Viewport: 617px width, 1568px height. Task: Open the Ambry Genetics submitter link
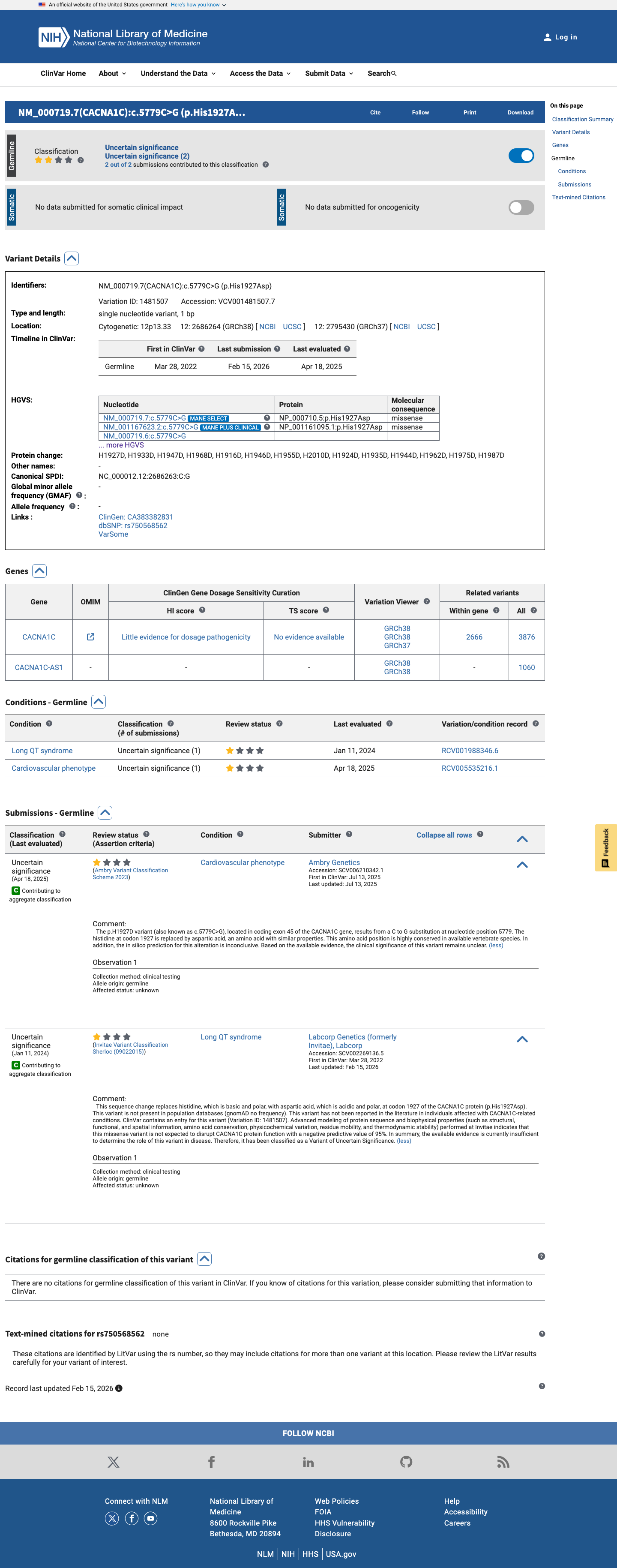(x=334, y=862)
